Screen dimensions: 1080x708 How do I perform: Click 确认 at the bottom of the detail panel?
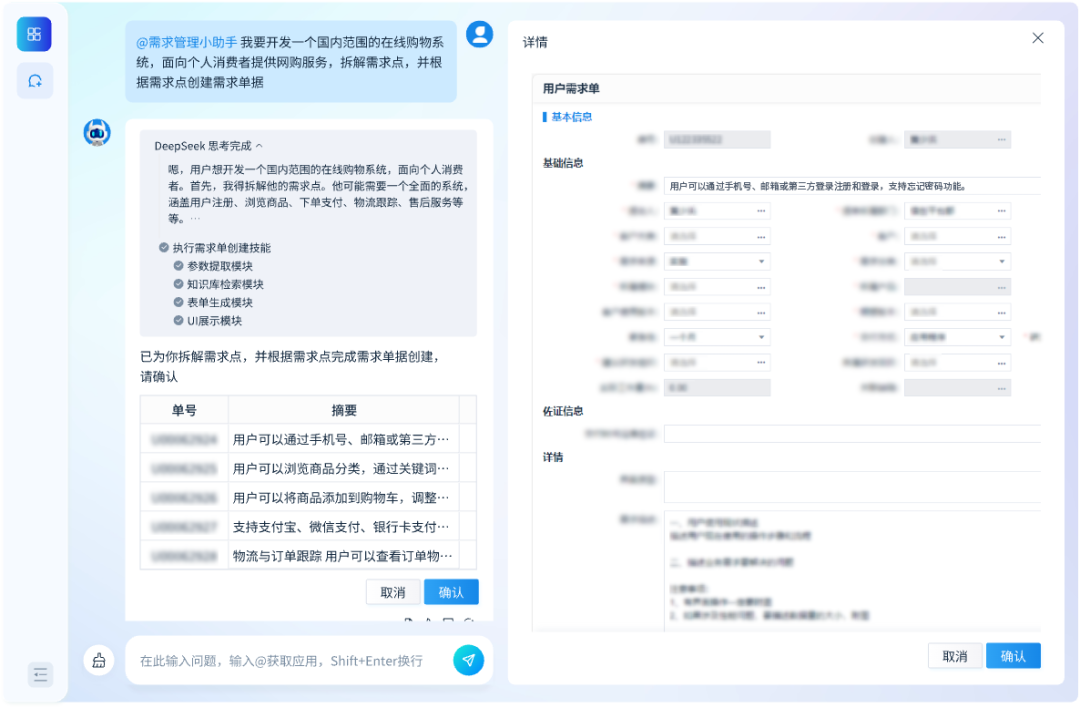(1013, 655)
